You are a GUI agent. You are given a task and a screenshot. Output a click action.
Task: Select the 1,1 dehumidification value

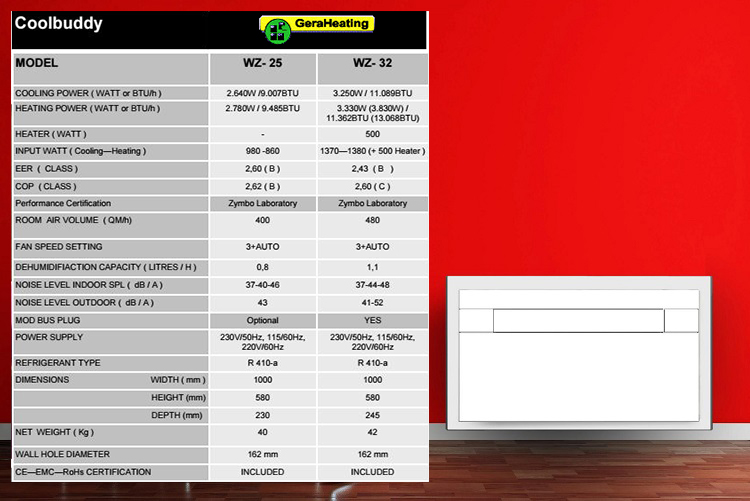pyautogui.click(x=373, y=267)
